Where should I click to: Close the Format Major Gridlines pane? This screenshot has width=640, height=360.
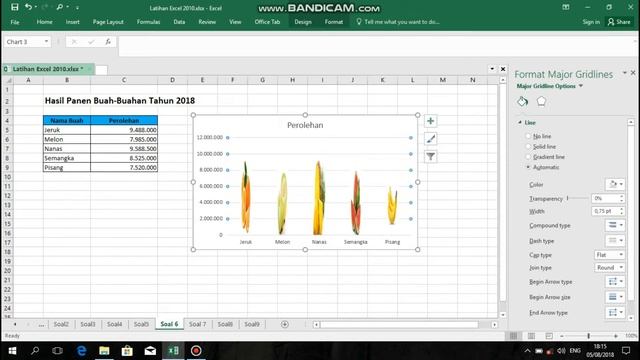point(633,73)
